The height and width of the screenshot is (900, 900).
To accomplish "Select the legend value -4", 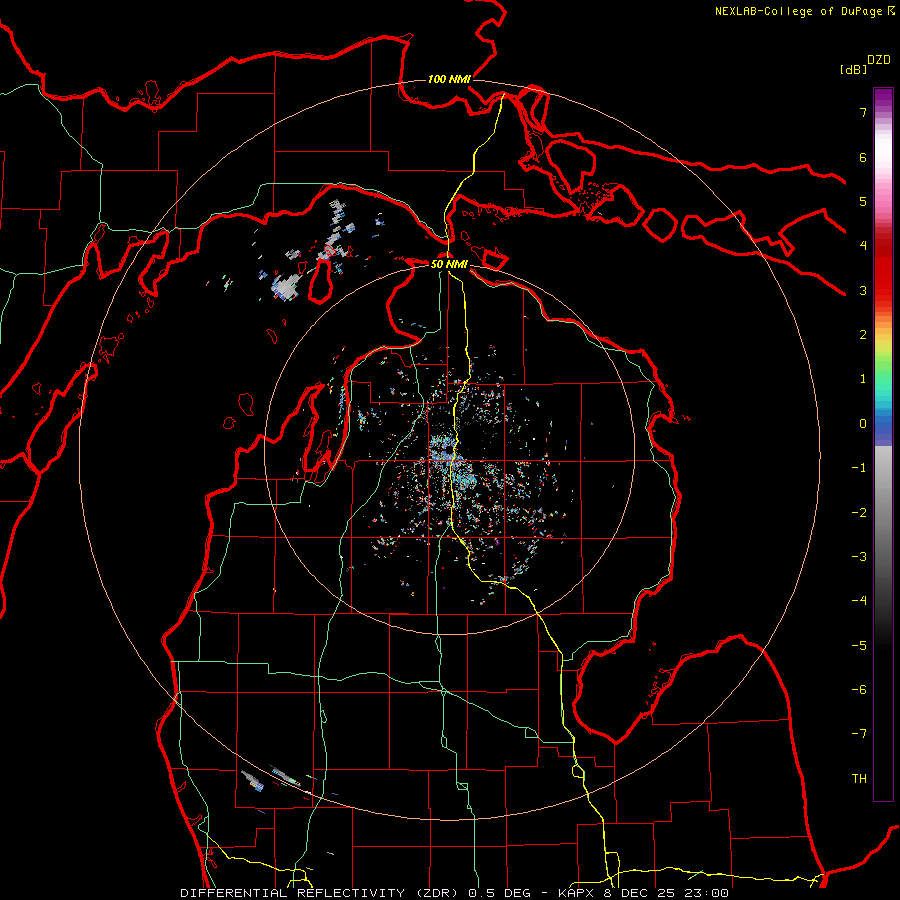I will tap(859, 601).
